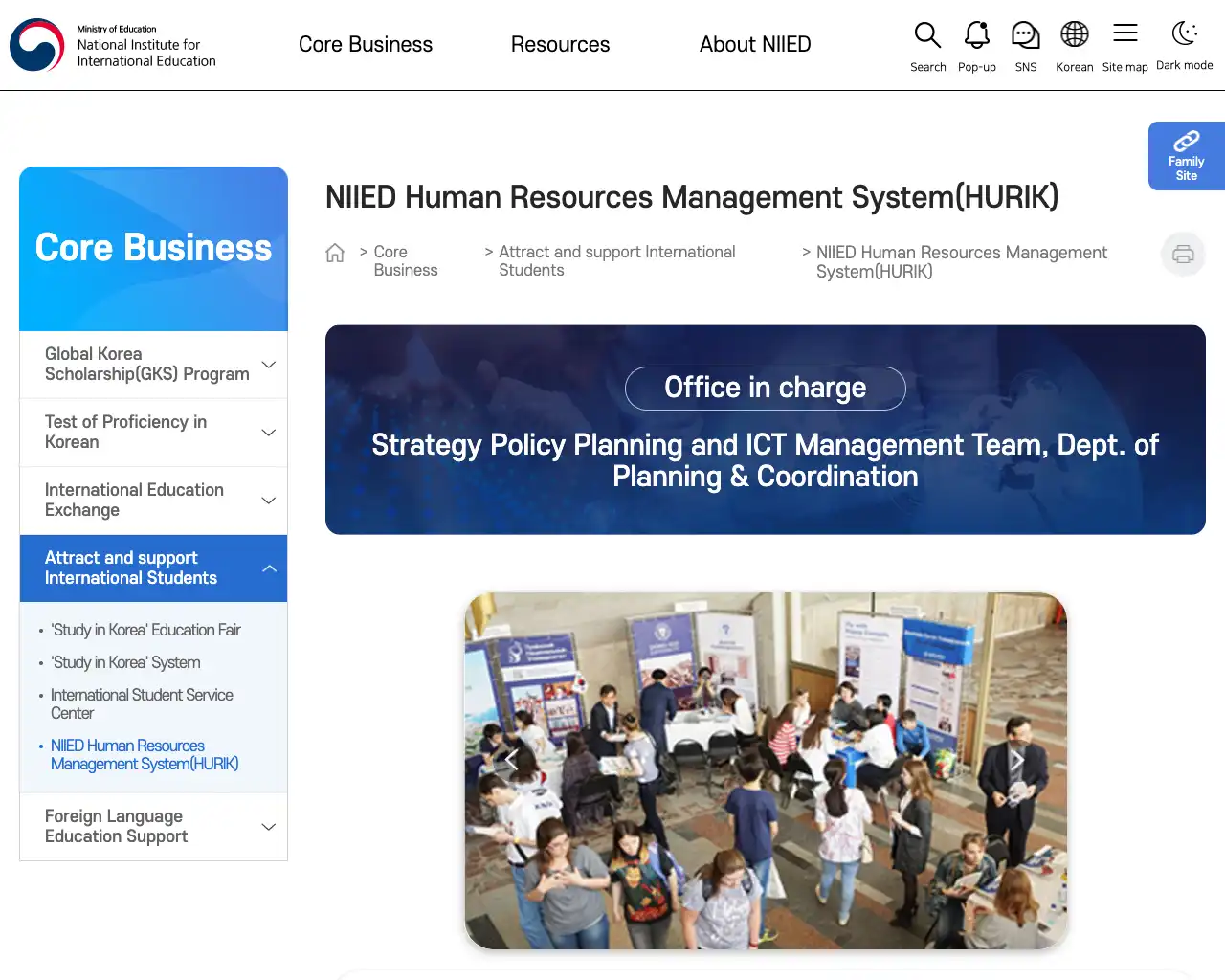Click the Core Business sidebar header
1225x980 pixels.
[x=153, y=249]
